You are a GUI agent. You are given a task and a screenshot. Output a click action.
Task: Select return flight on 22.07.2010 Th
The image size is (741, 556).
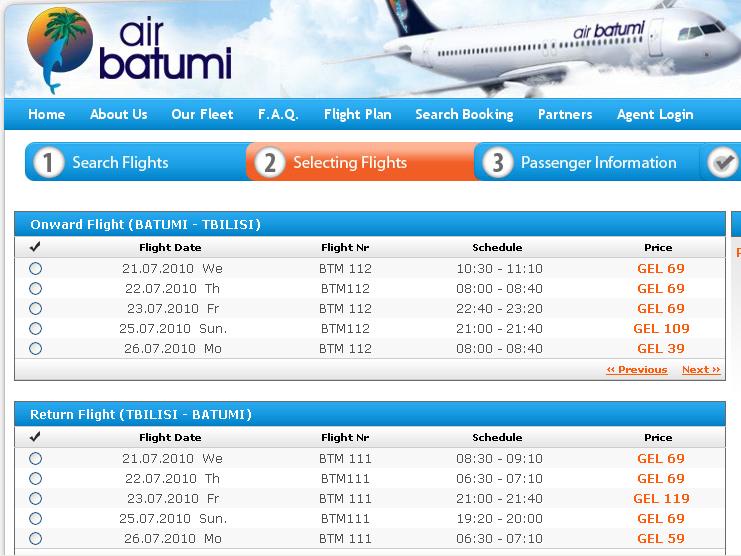click(35, 479)
